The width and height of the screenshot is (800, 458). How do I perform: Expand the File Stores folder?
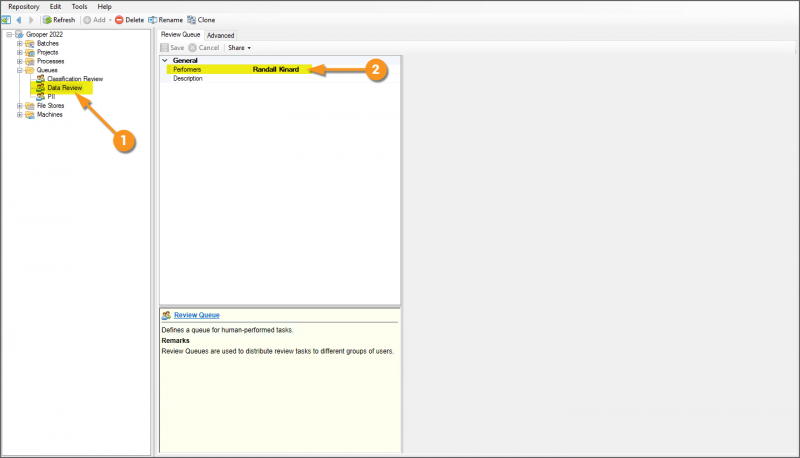tap(19, 106)
